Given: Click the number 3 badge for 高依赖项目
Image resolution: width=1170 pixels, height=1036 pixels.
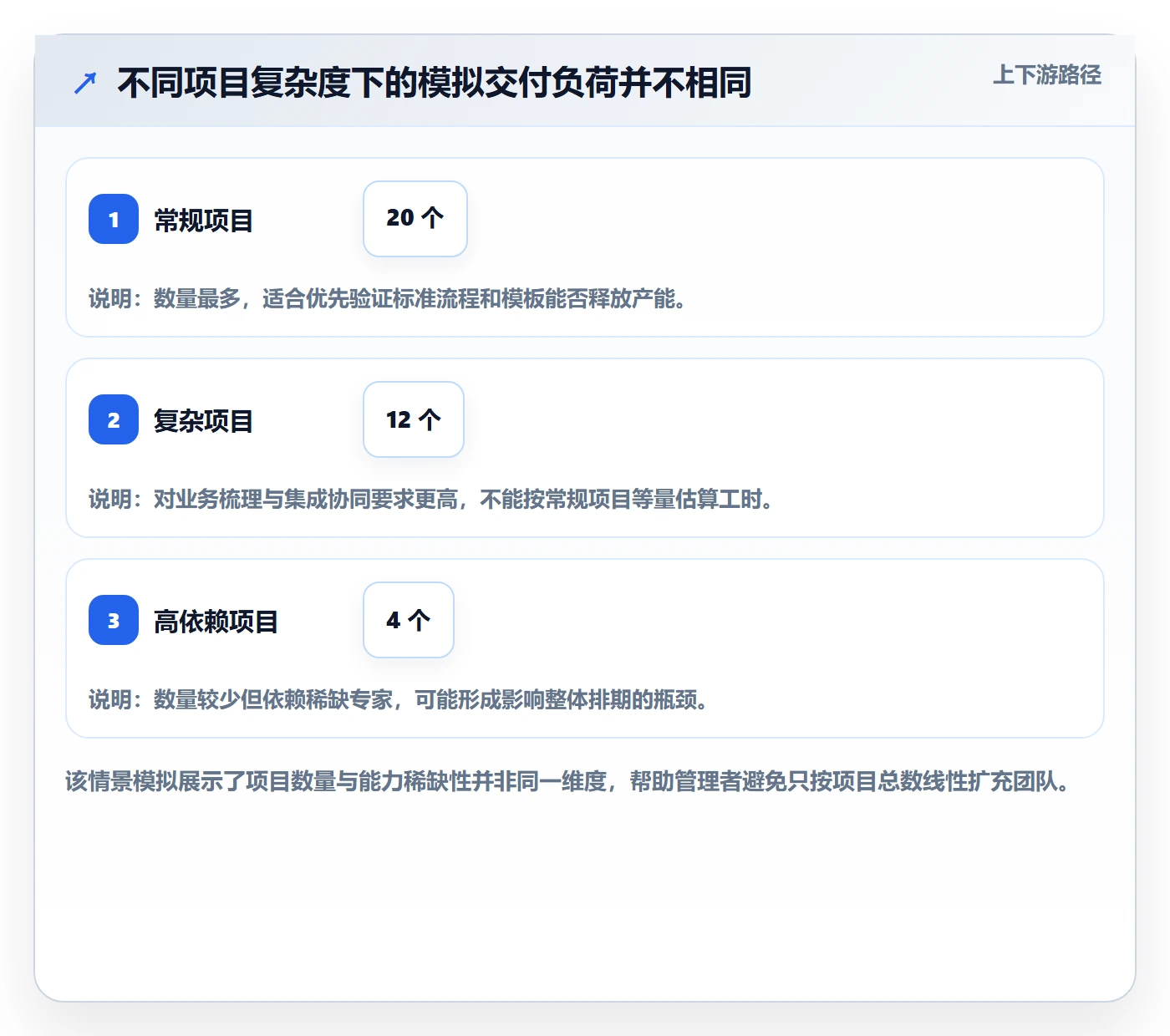Looking at the screenshot, I should [114, 620].
